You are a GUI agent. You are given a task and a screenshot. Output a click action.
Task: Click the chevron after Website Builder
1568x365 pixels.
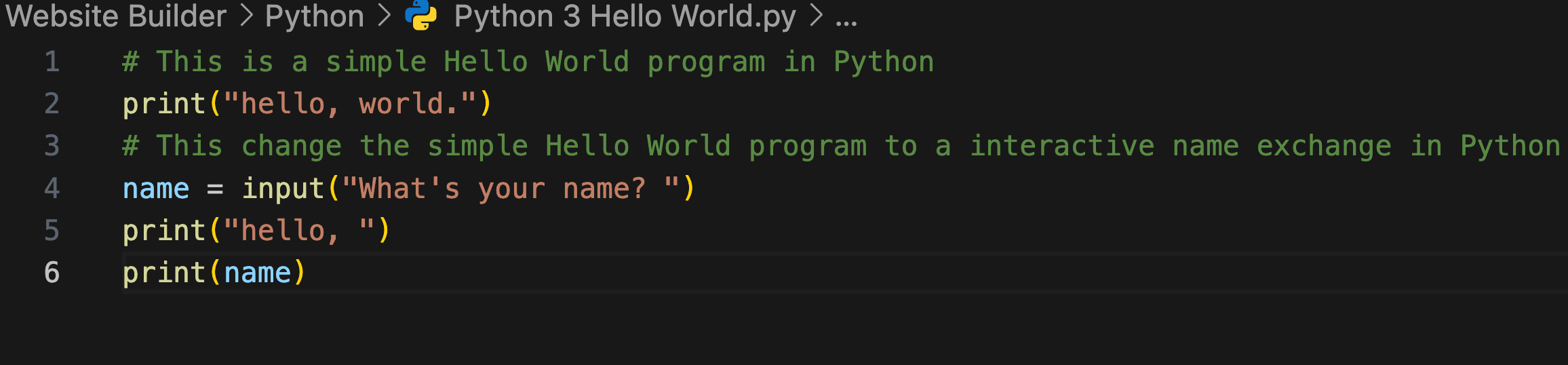(246, 16)
